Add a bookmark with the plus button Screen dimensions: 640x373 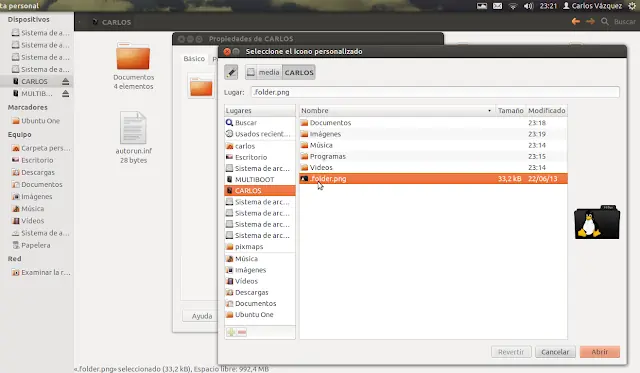click(231, 332)
